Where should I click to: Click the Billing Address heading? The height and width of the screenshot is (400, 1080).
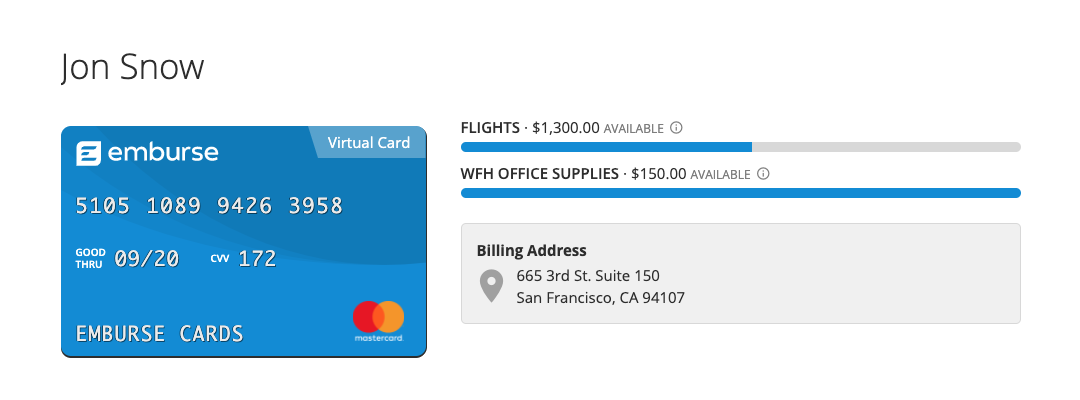point(531,250)
